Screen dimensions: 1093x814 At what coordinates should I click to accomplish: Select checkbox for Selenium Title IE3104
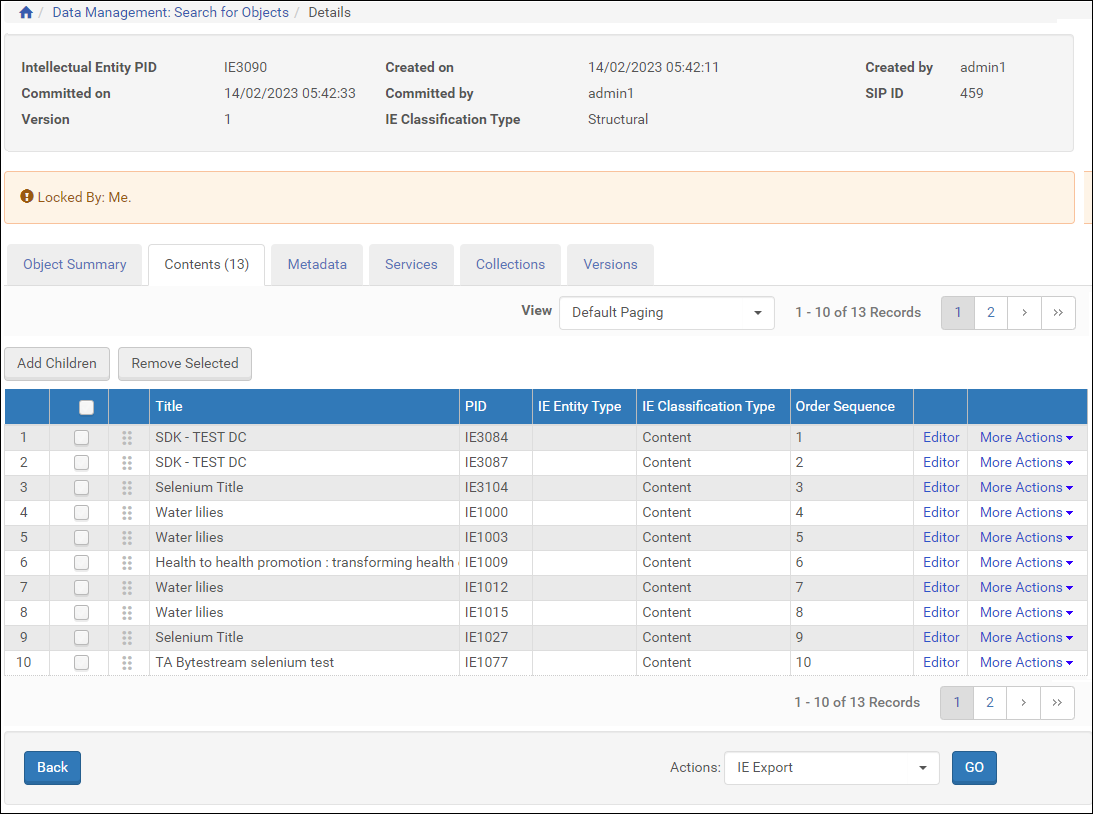82,488
